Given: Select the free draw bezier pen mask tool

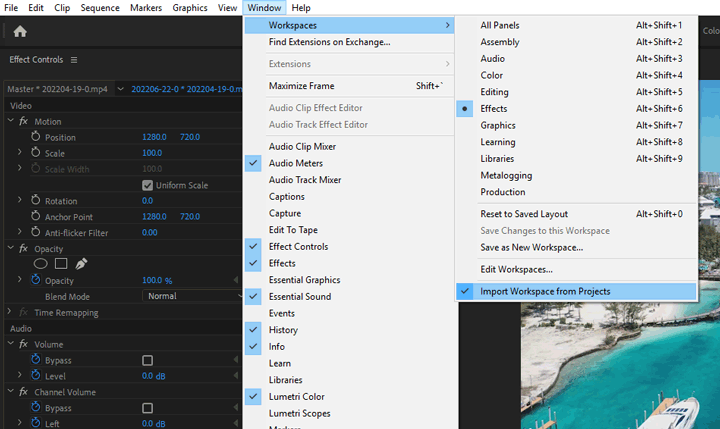Looking at the screenshot, I should point(81,264).
